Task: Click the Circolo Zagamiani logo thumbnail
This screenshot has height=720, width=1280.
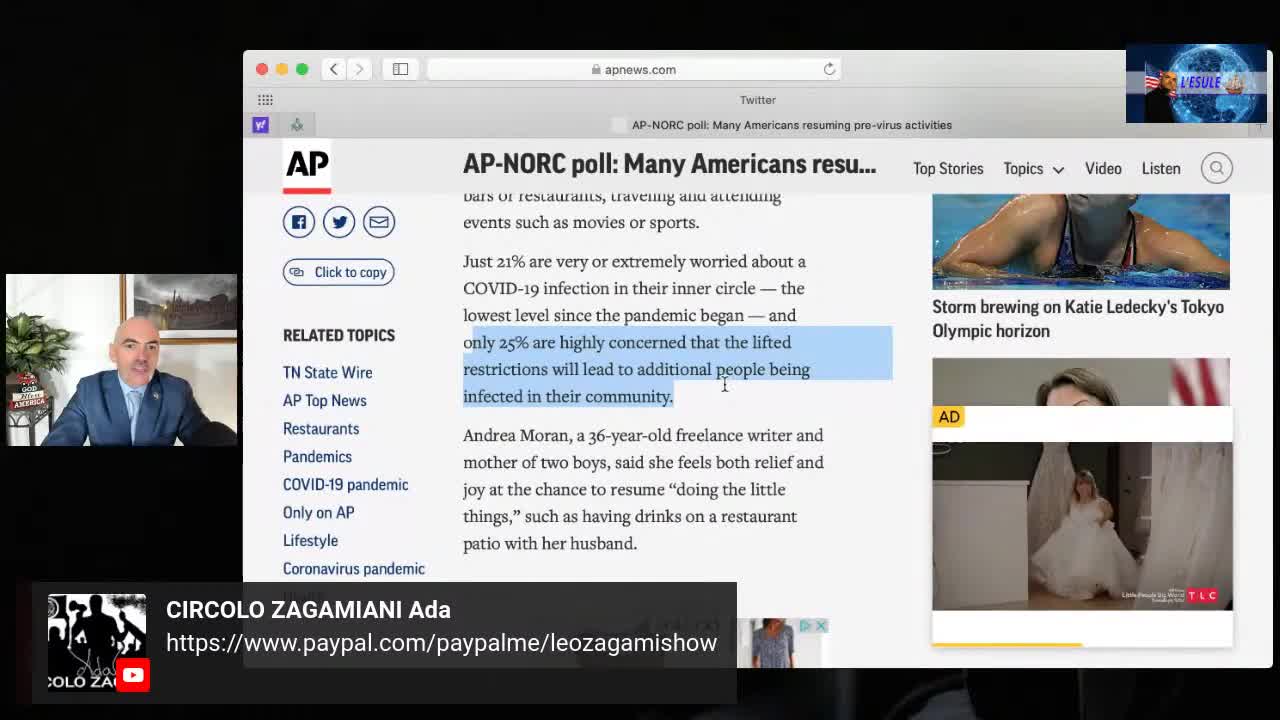Action: (x=97, y=643)
